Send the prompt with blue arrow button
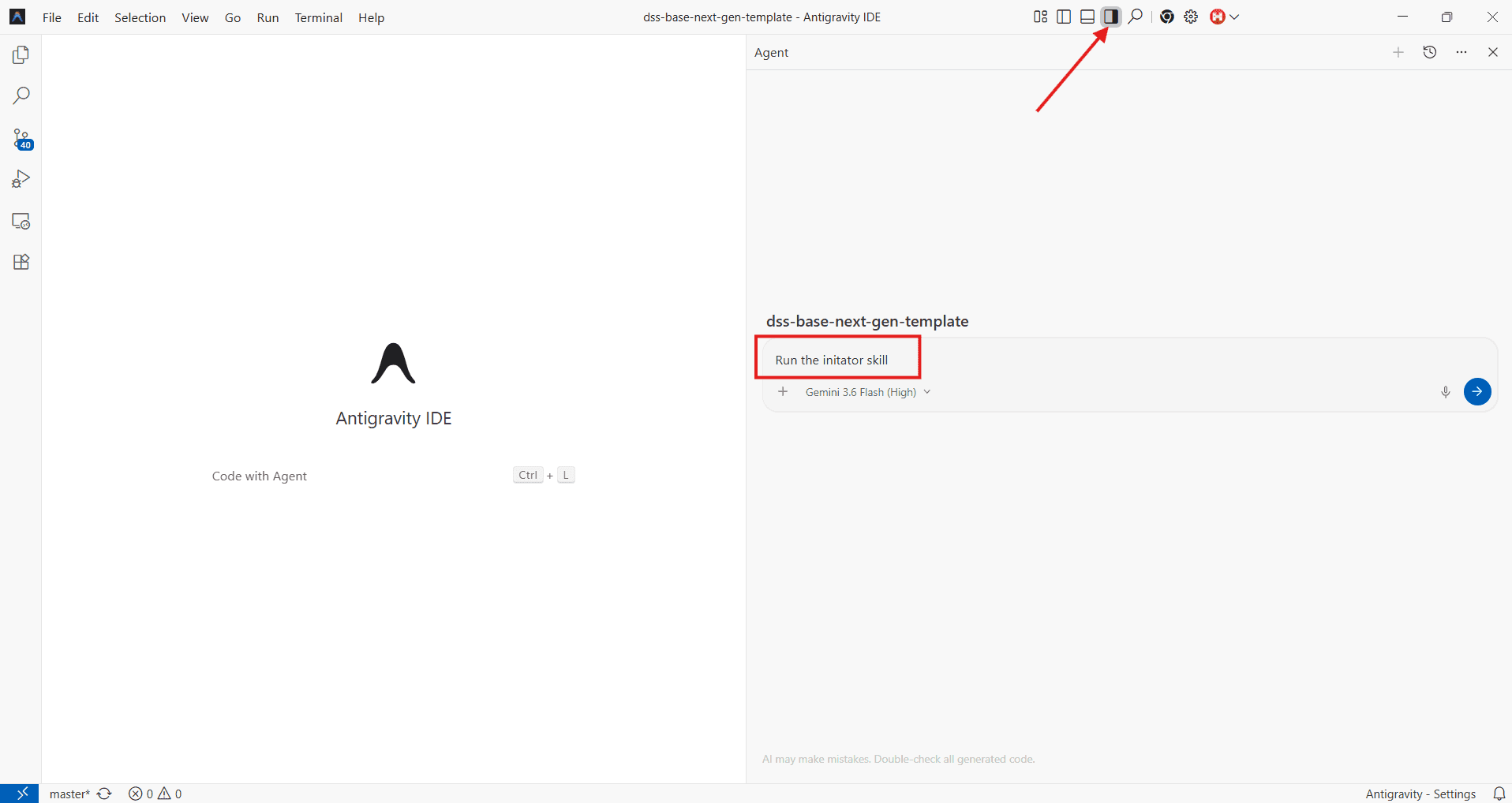The height and width of the screenshot is (803, 1512). pyautogui.click(x=1477, y=391)
